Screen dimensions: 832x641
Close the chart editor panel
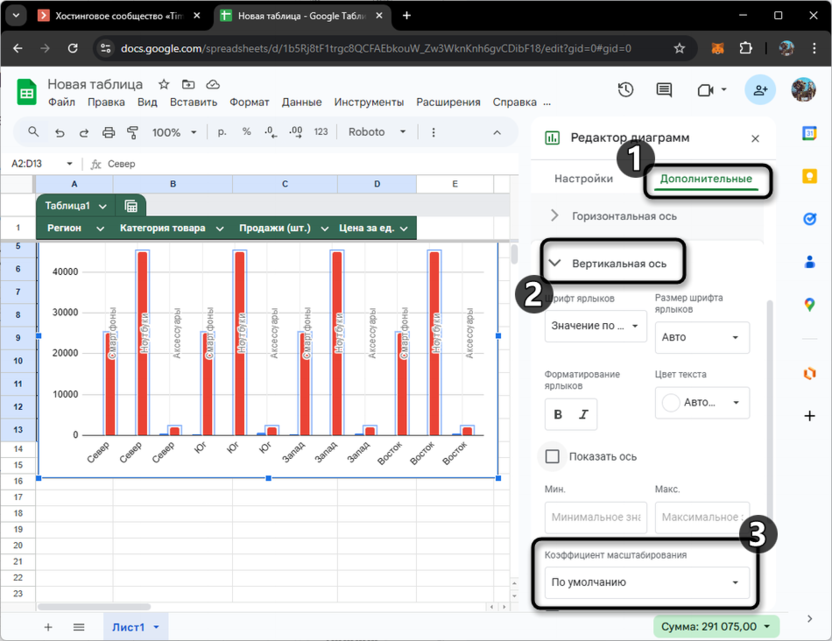pos(755,139)
